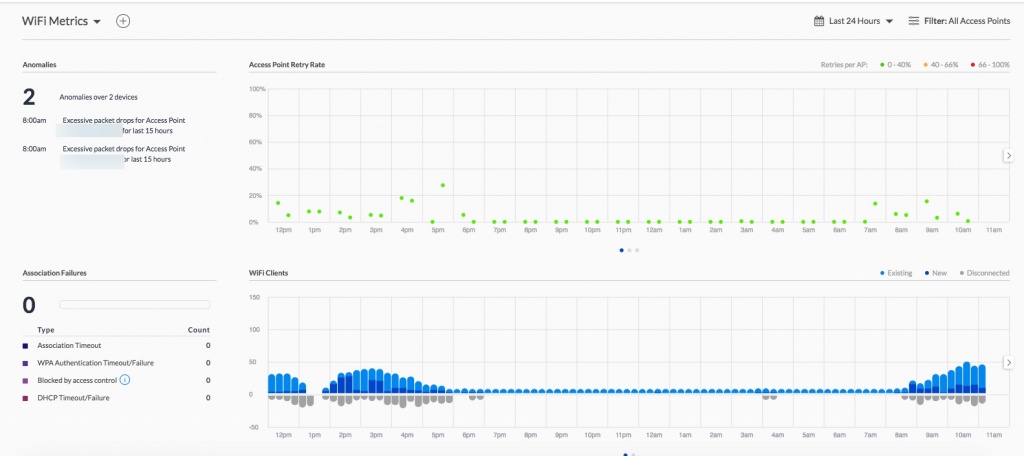The image size is (1024, 456).
Task: Click the Association Failures progress bar
Action: [x=135, y=305]
